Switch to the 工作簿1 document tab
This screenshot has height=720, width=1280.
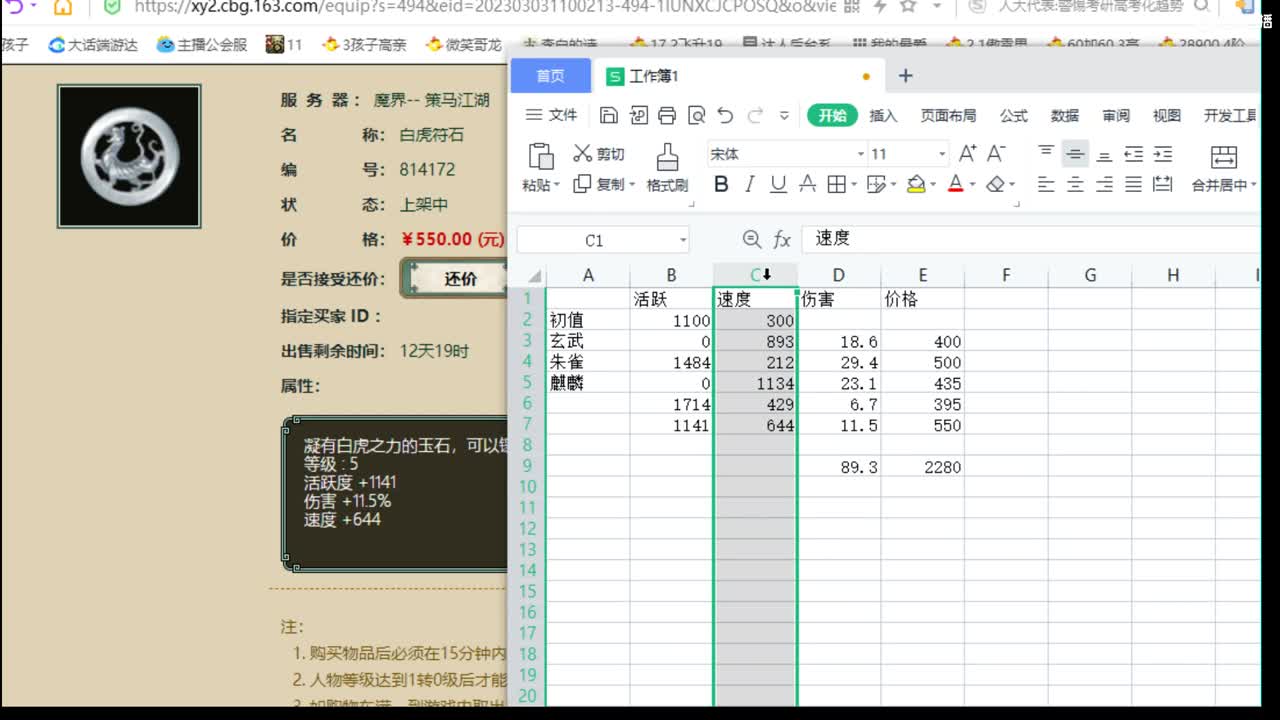653,75
